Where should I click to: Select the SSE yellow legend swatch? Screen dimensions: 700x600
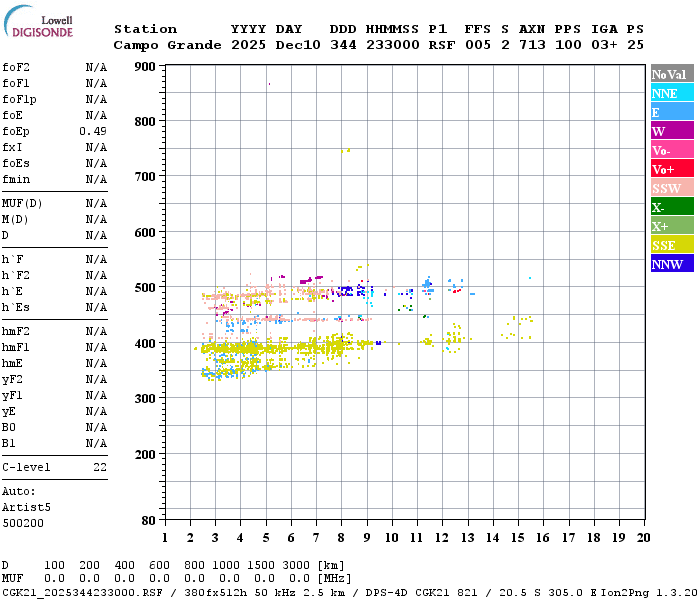[672, 245]
